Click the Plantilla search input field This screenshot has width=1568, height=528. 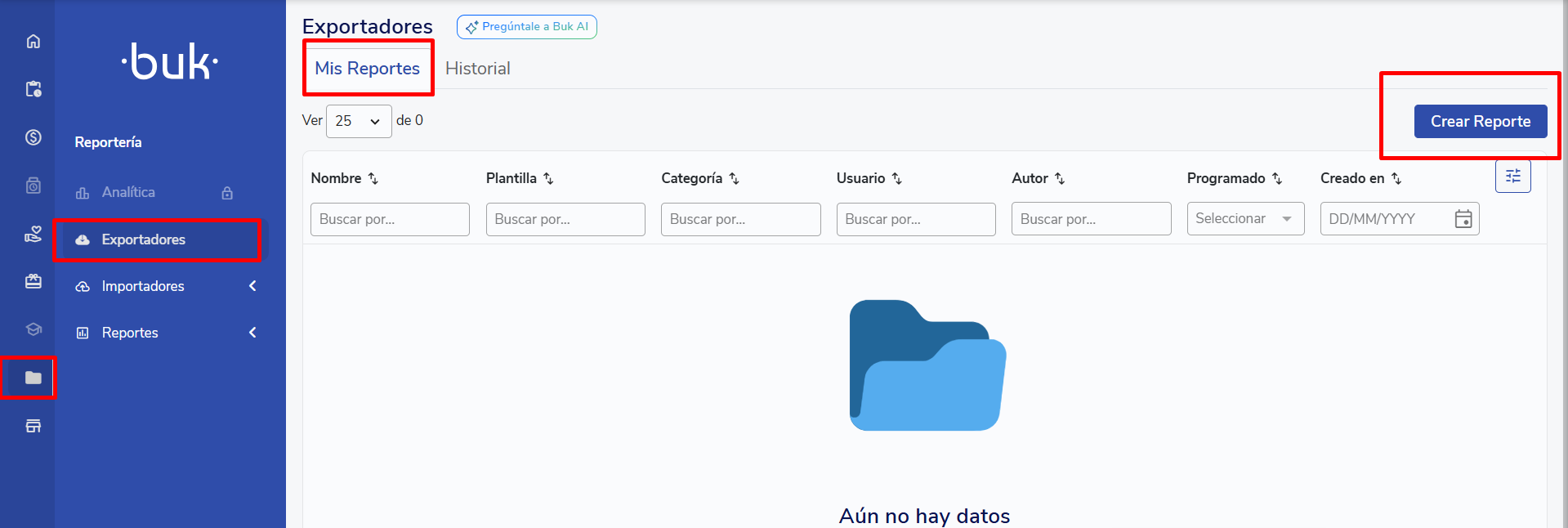[565, 219]
